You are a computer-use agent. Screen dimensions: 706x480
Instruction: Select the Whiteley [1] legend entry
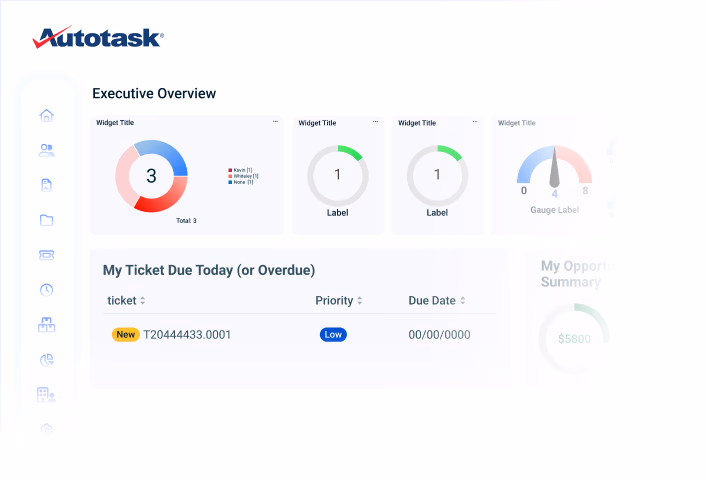[244, 176]
